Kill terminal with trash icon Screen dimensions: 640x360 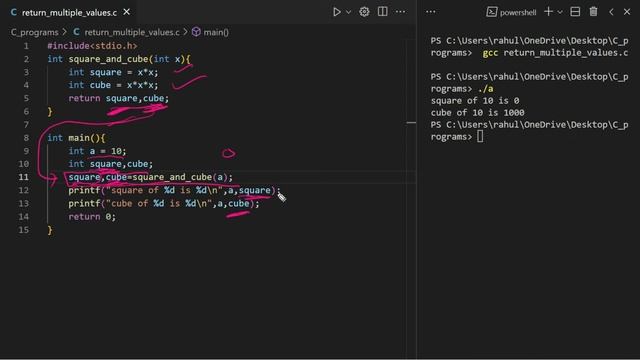coord(593,12)
